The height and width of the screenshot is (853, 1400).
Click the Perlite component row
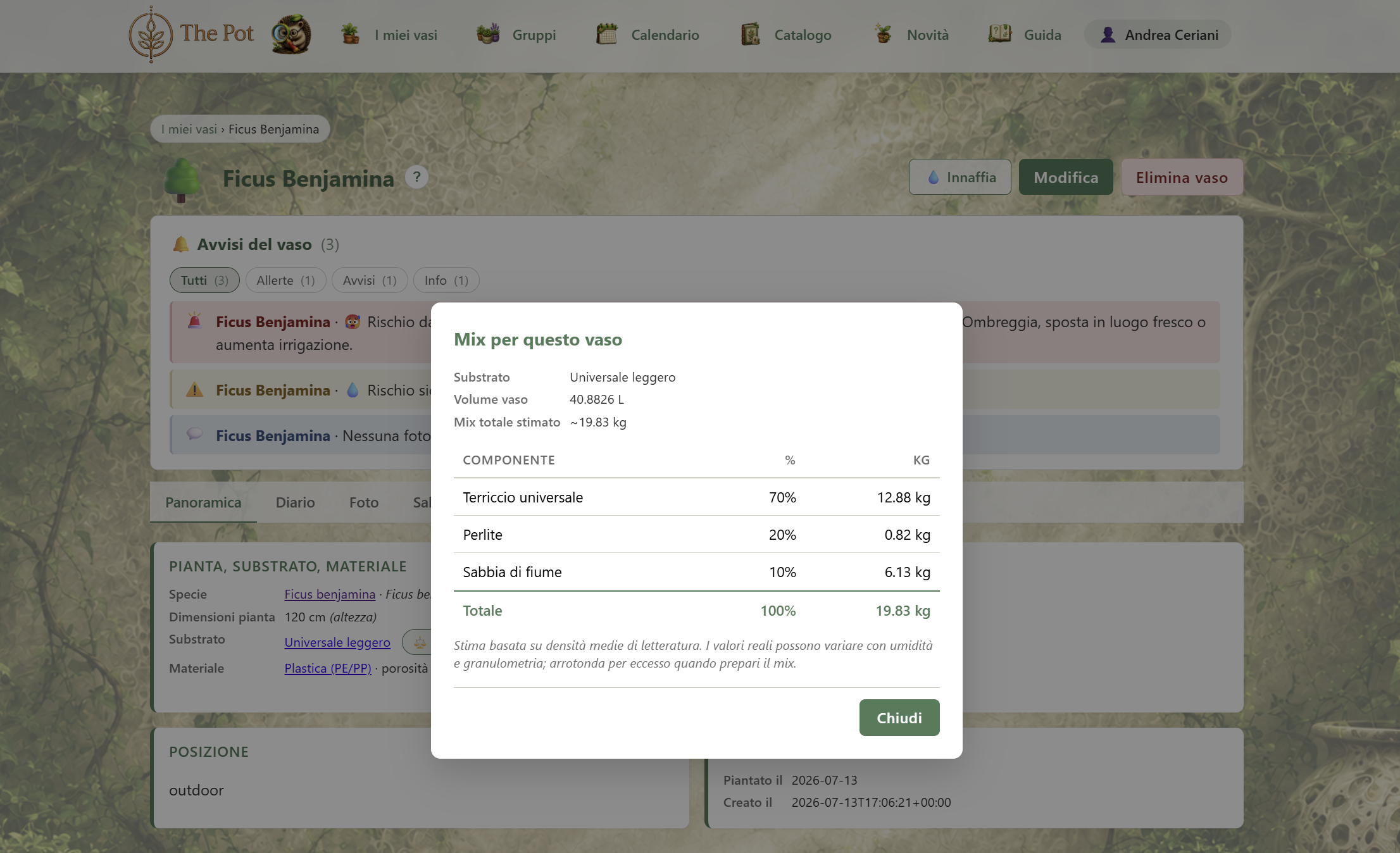pyautogui.click(x=696, y=535)
